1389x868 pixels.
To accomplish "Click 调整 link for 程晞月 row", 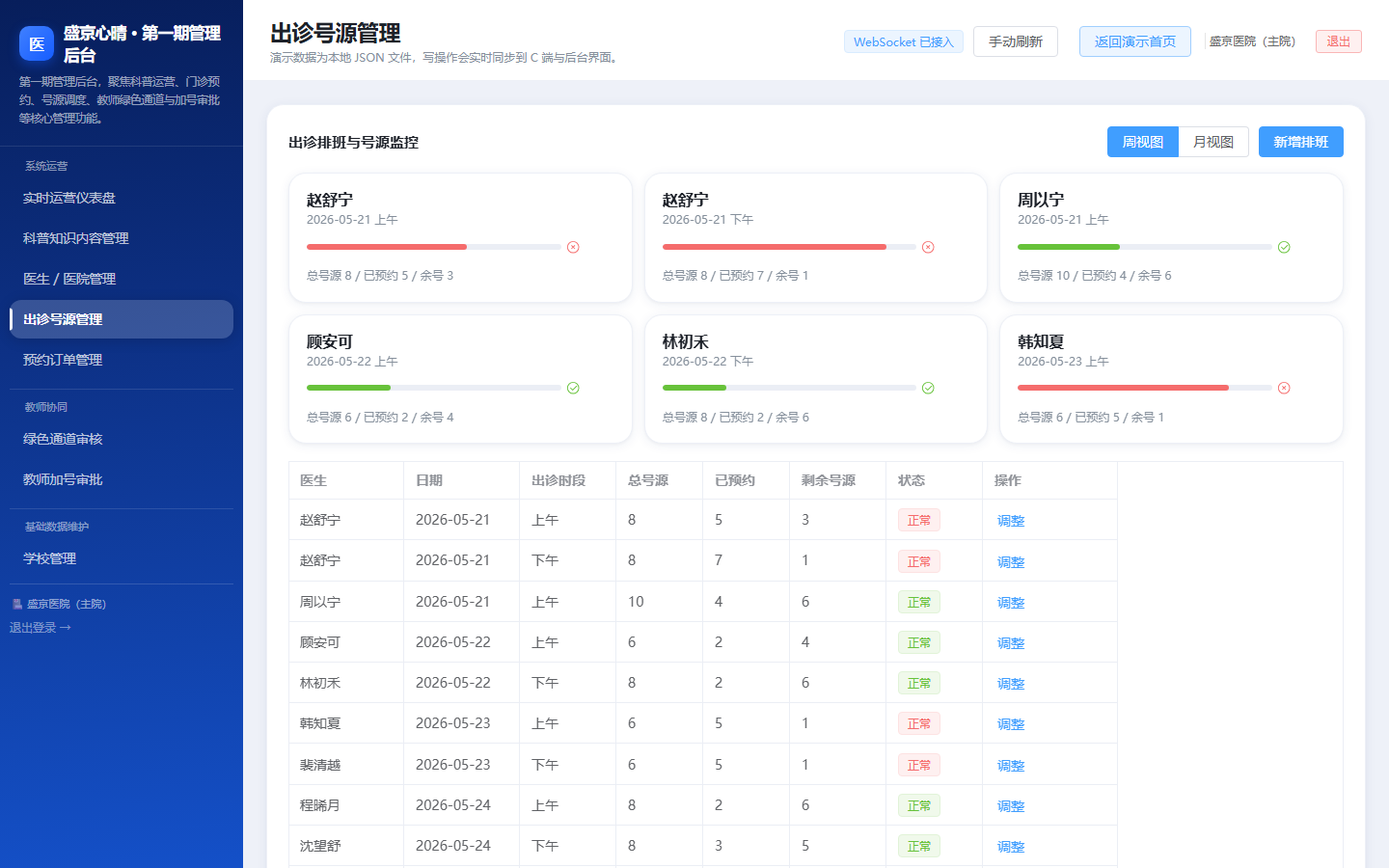I will (x=1011, y=806).
